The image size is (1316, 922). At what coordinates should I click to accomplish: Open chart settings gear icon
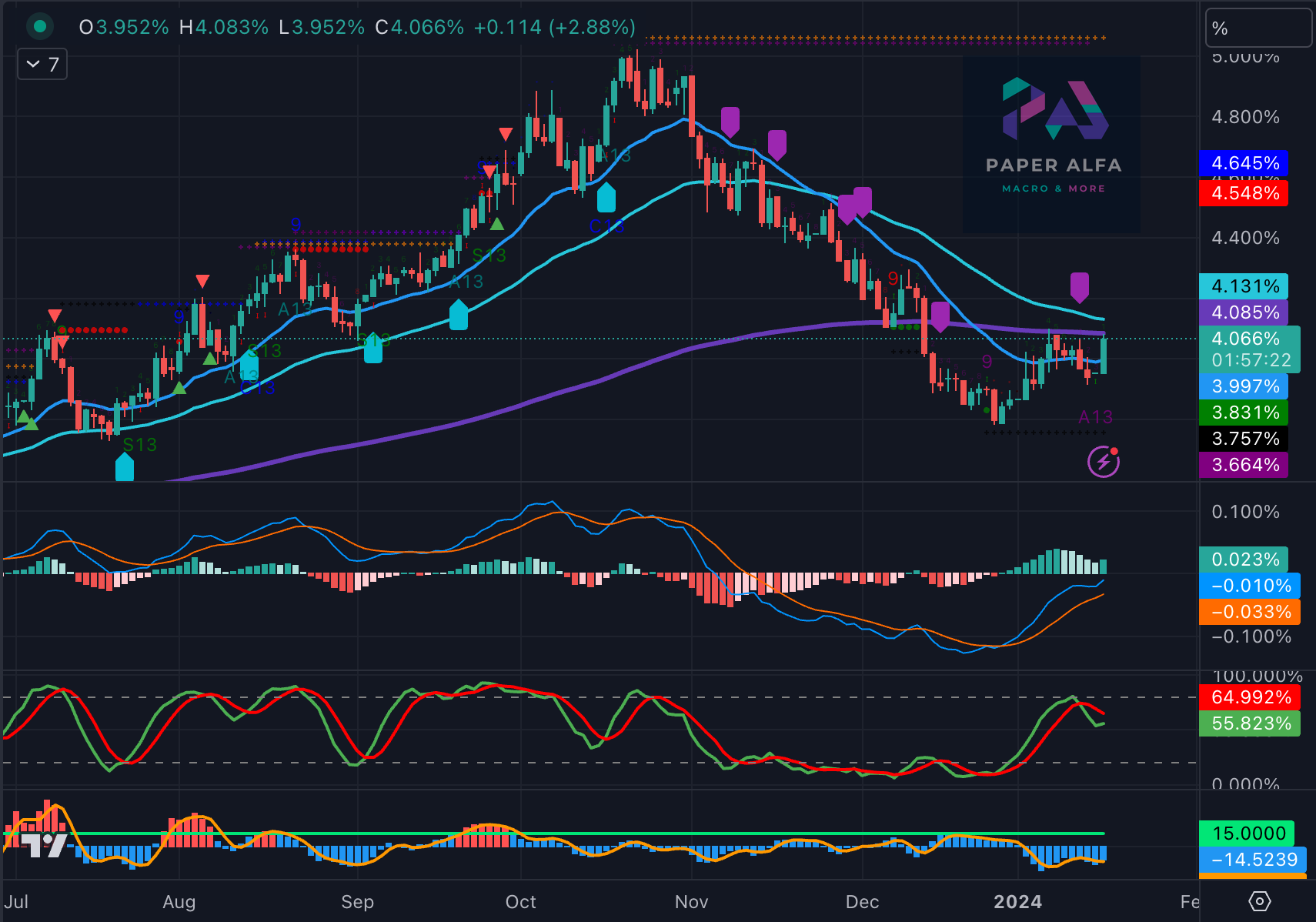(1260, 901)
